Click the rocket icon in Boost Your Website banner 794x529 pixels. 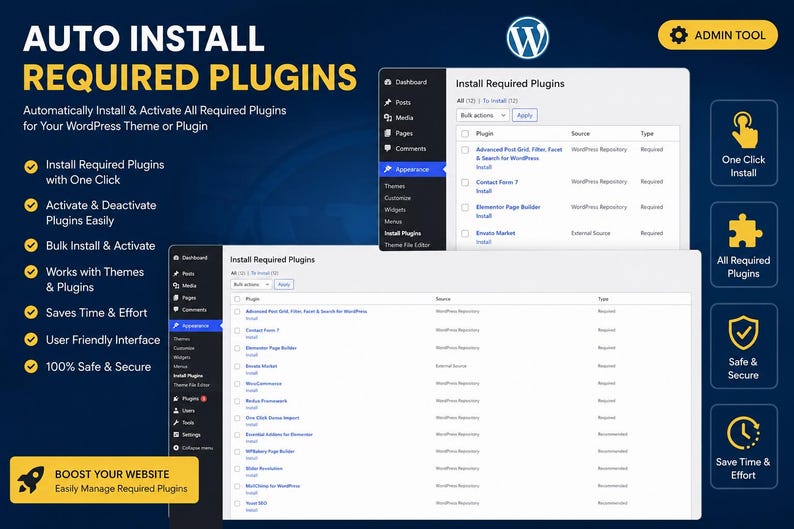pos(31,479)
